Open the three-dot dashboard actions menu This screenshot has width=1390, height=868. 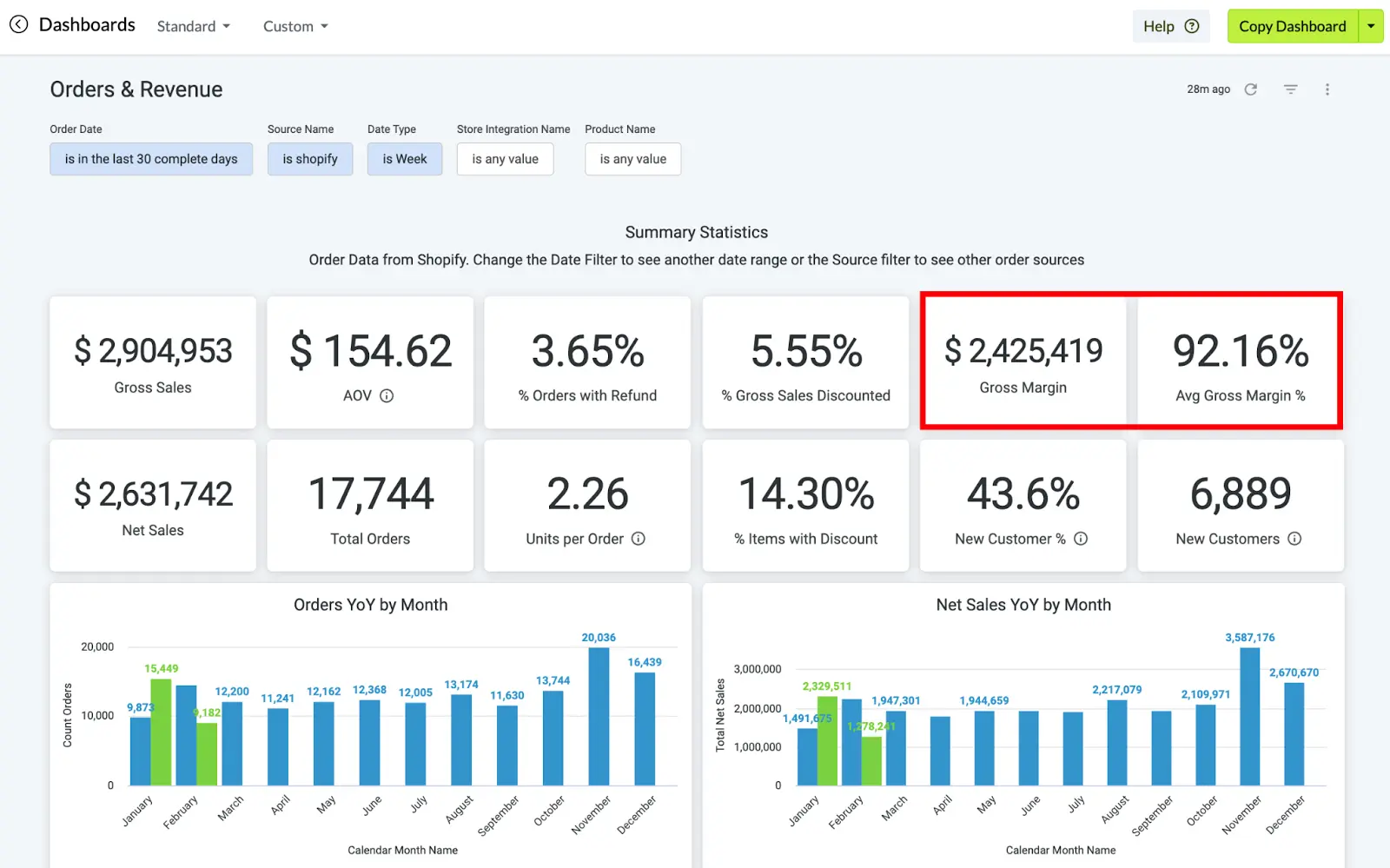pos(1327,89)
